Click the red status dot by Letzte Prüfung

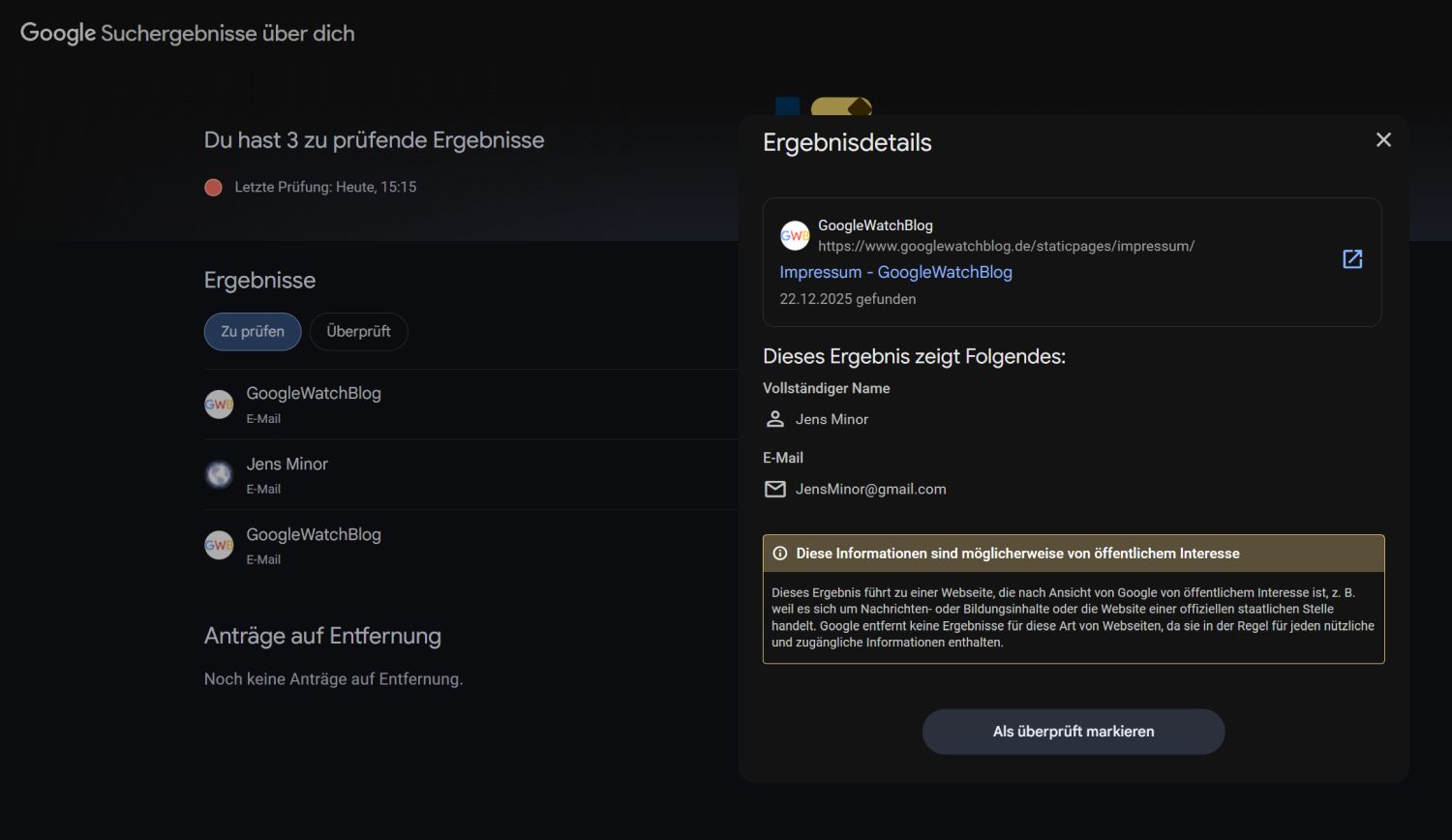[213, 188]
